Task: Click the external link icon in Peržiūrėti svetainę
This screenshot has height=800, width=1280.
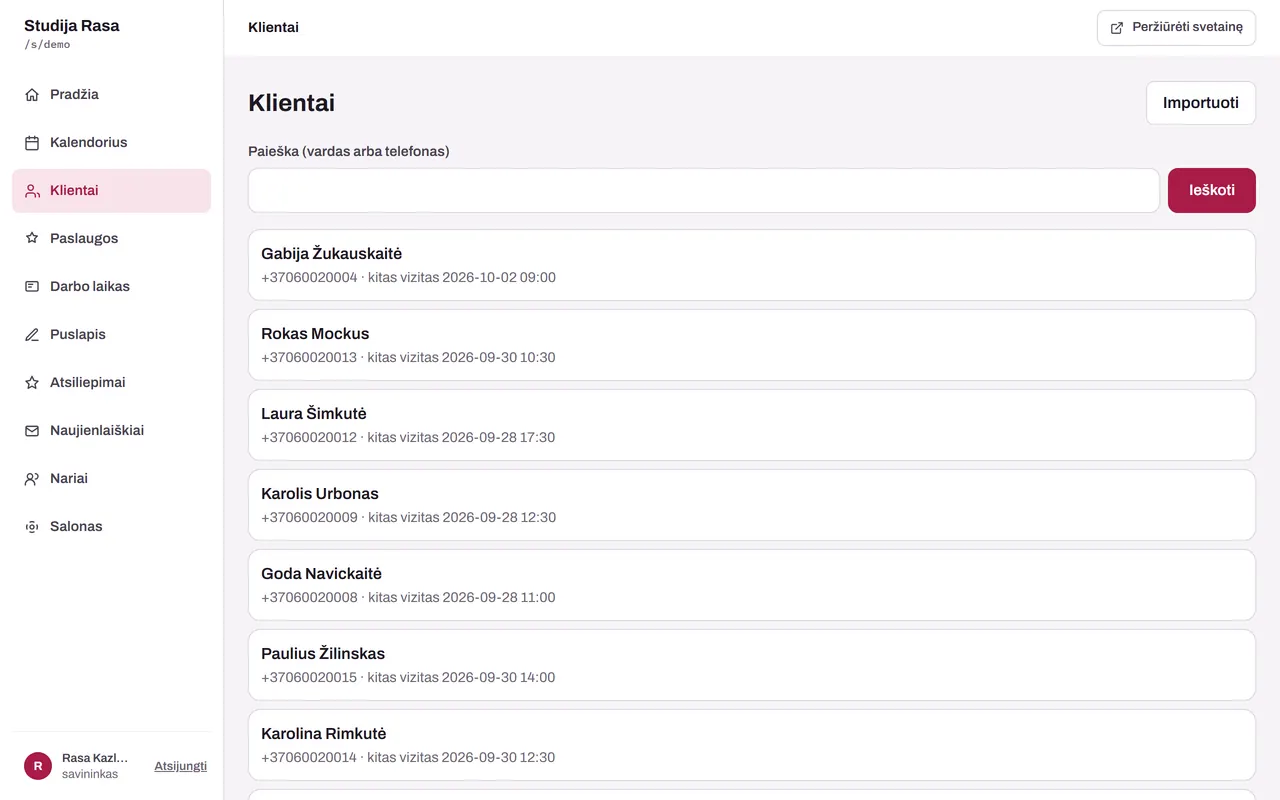Action: [x=1117, y=28]
